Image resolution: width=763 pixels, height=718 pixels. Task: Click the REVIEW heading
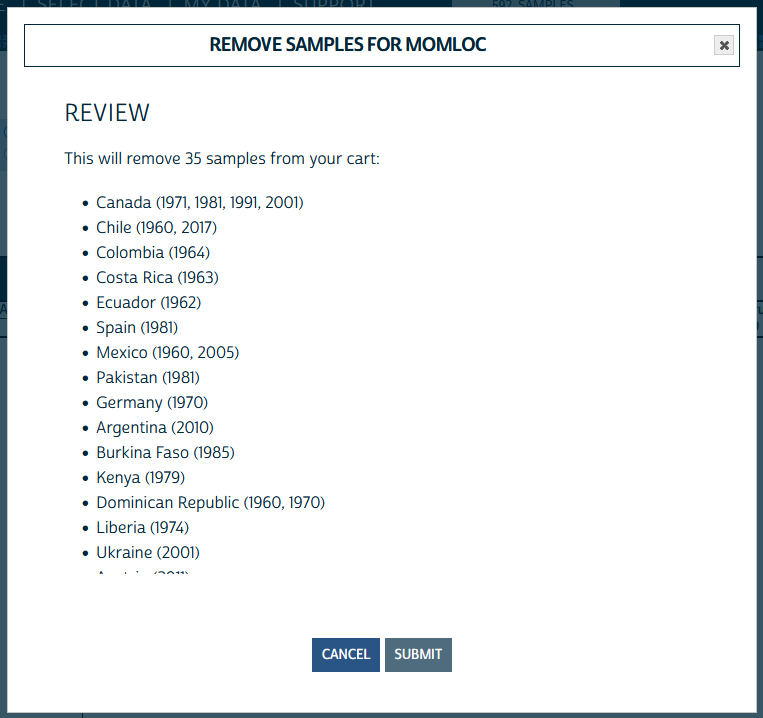(x=107, y=113)
